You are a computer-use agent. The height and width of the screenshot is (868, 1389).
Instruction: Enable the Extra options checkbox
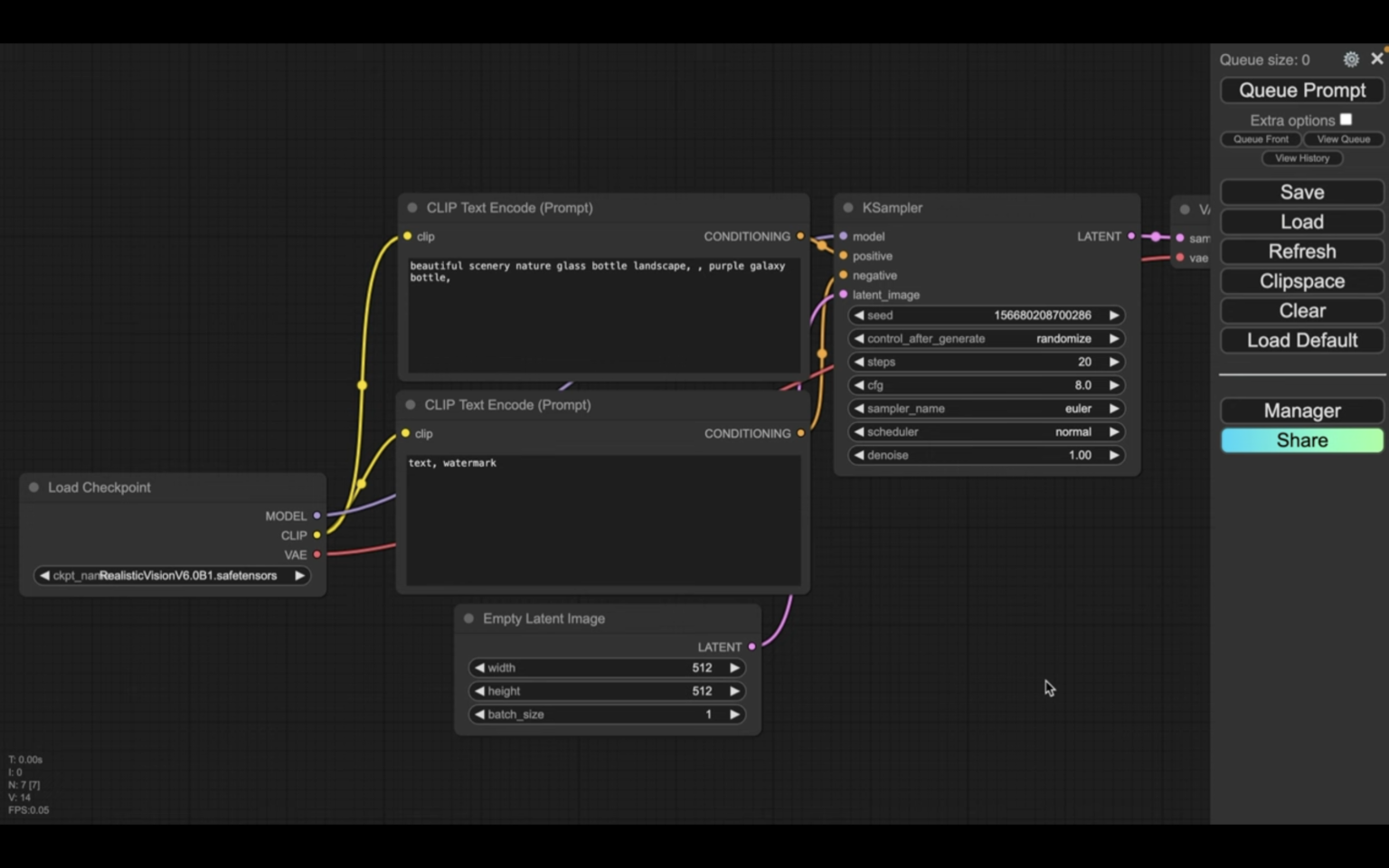1346,119
